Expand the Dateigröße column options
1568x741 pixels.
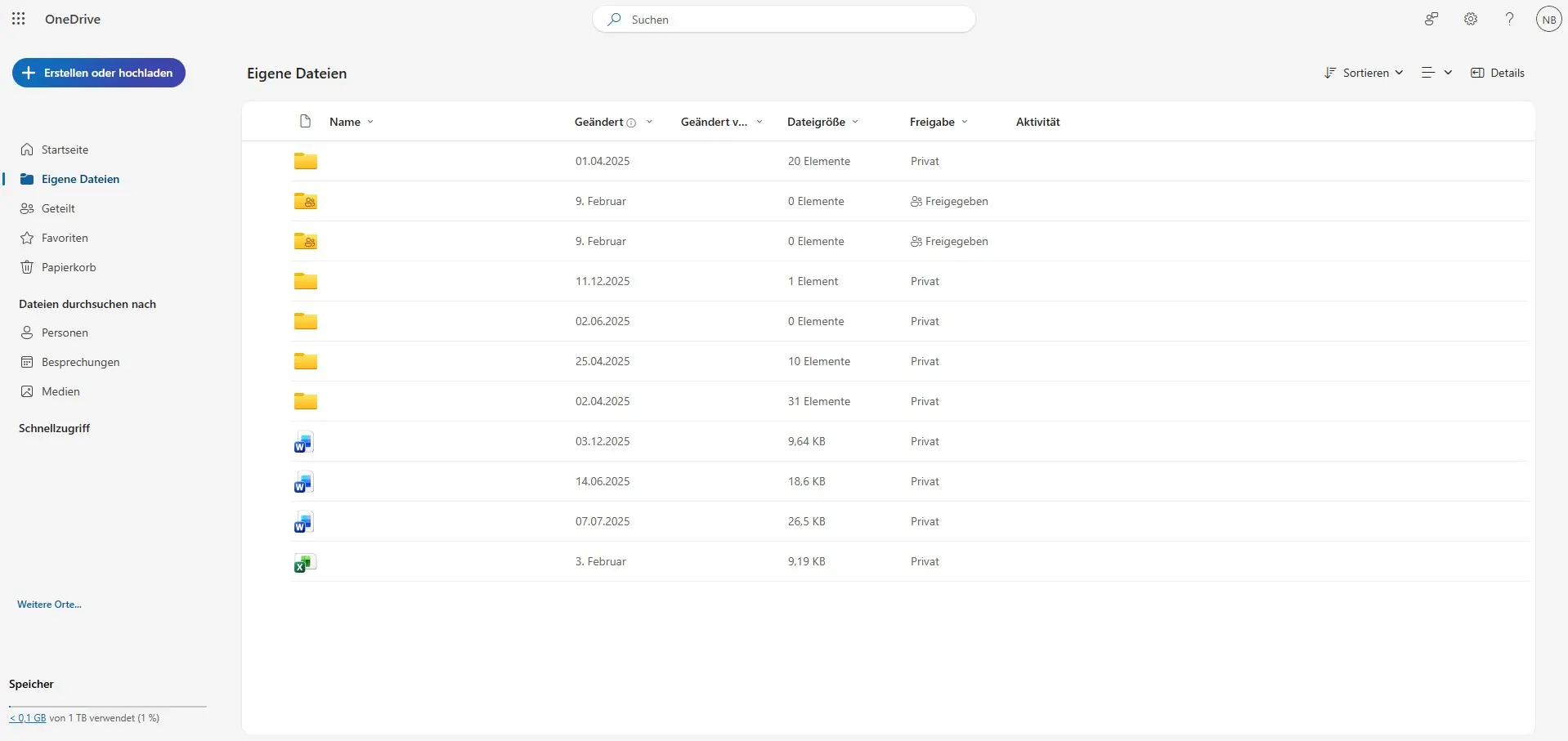click(x=855, y=122)
